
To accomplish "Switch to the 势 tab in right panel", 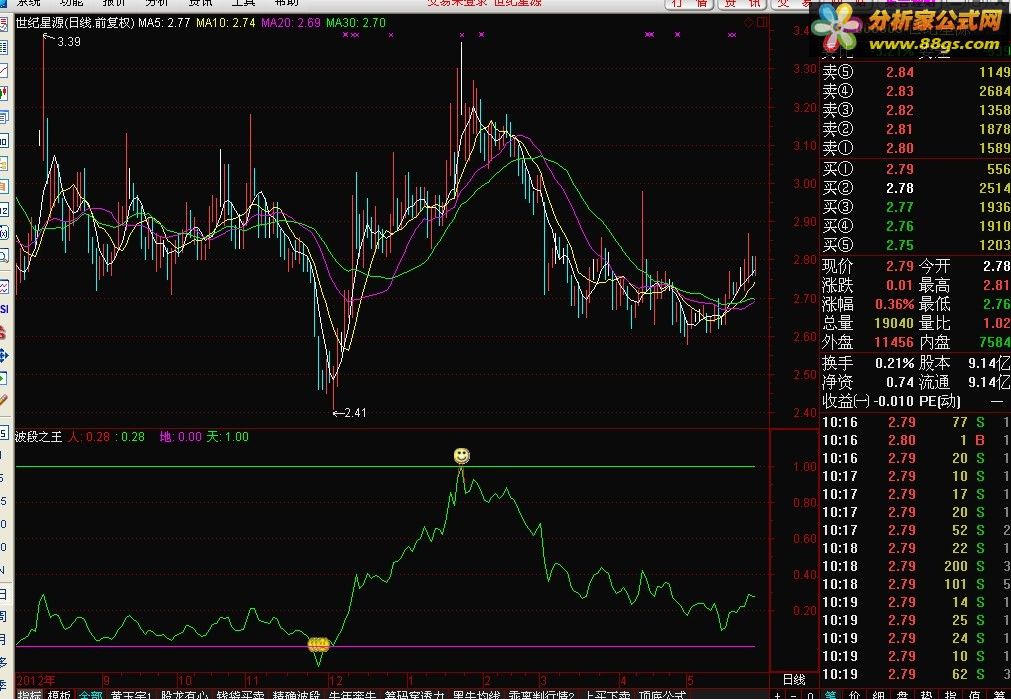I will pos(926,695).
